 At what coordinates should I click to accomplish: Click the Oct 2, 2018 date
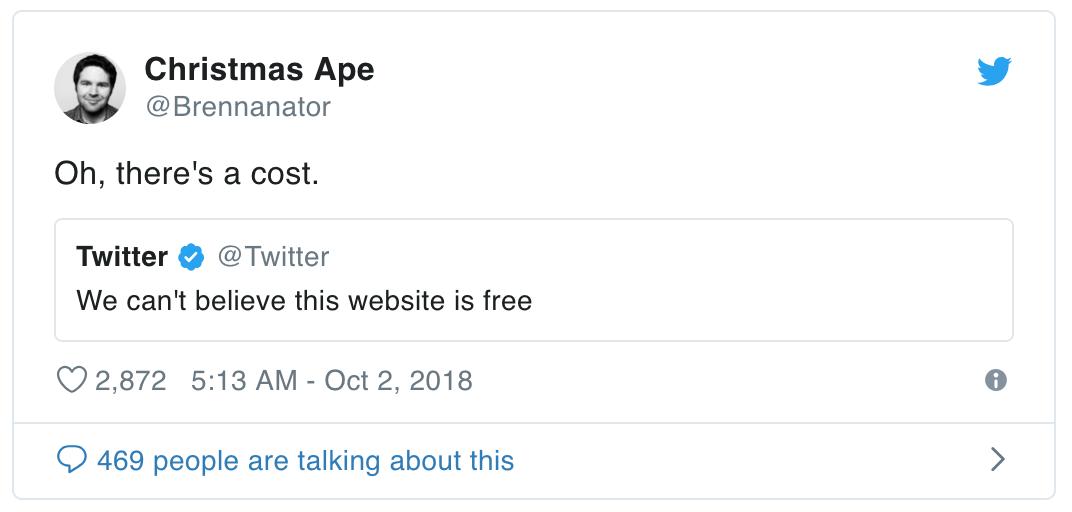click(x=398, y=380)
